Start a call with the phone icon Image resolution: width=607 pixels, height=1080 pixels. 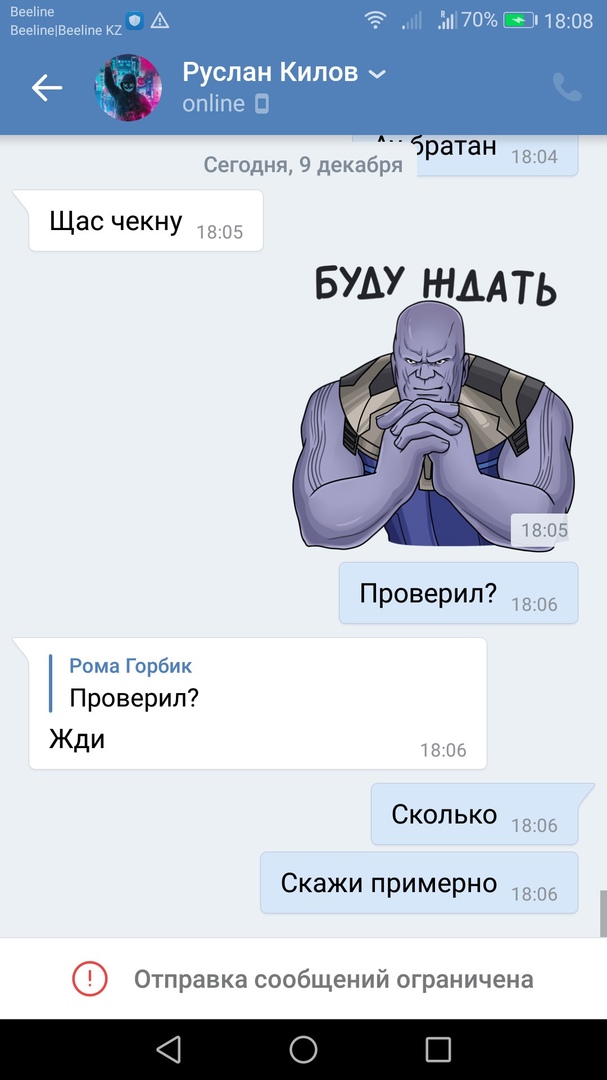[567, 87]
